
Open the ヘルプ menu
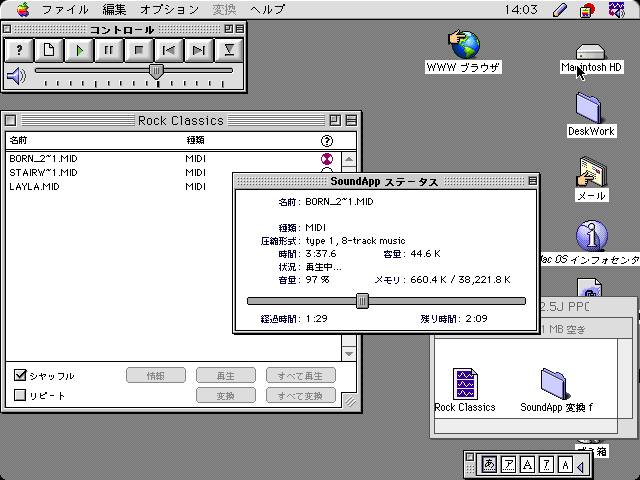[267, 9]
